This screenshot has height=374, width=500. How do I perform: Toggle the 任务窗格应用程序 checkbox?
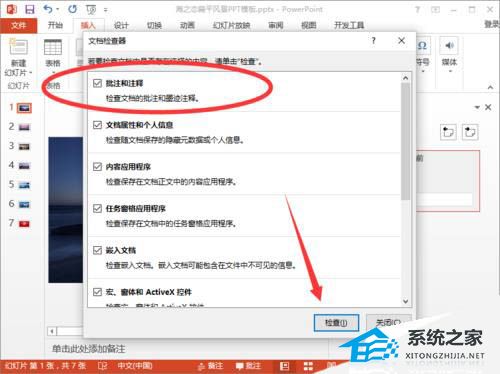click(97, 208)
